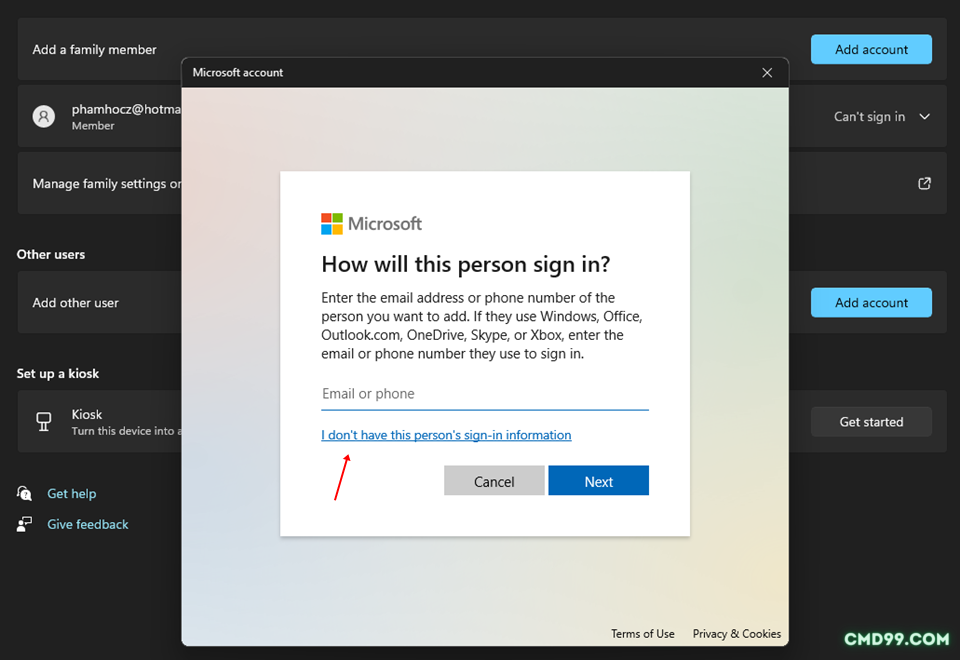Click the Can't sign in label
Screen dimensions: 960x660
869,116
